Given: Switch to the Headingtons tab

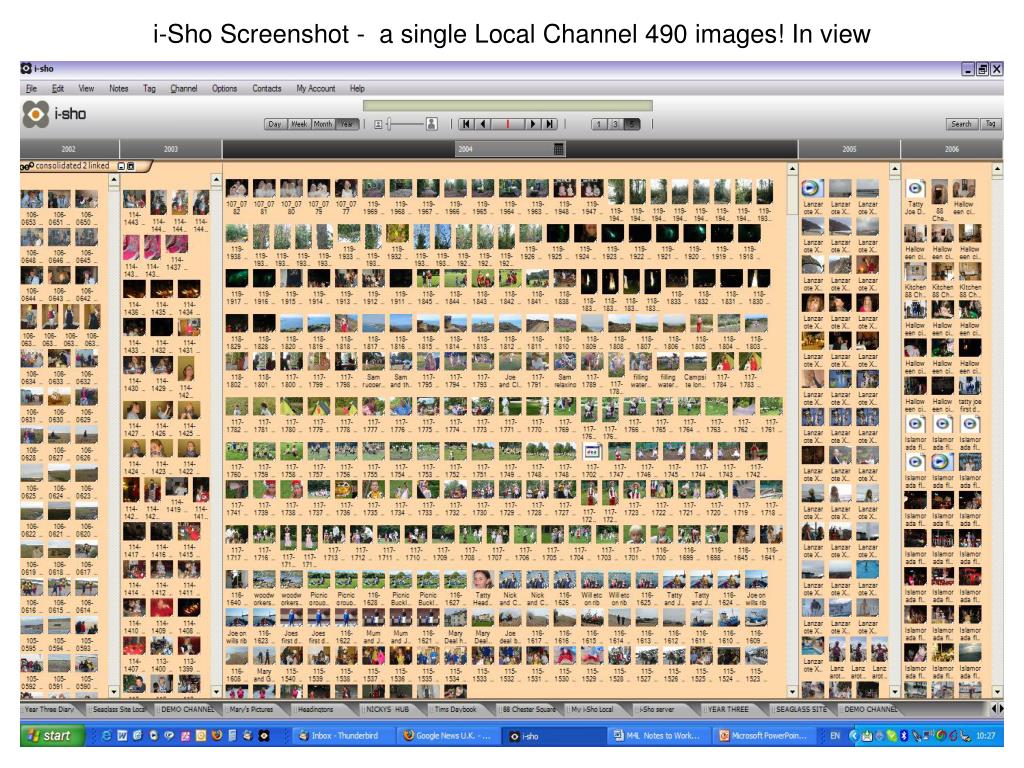Looking at the screenshot, I should click(x=316, y=709).
